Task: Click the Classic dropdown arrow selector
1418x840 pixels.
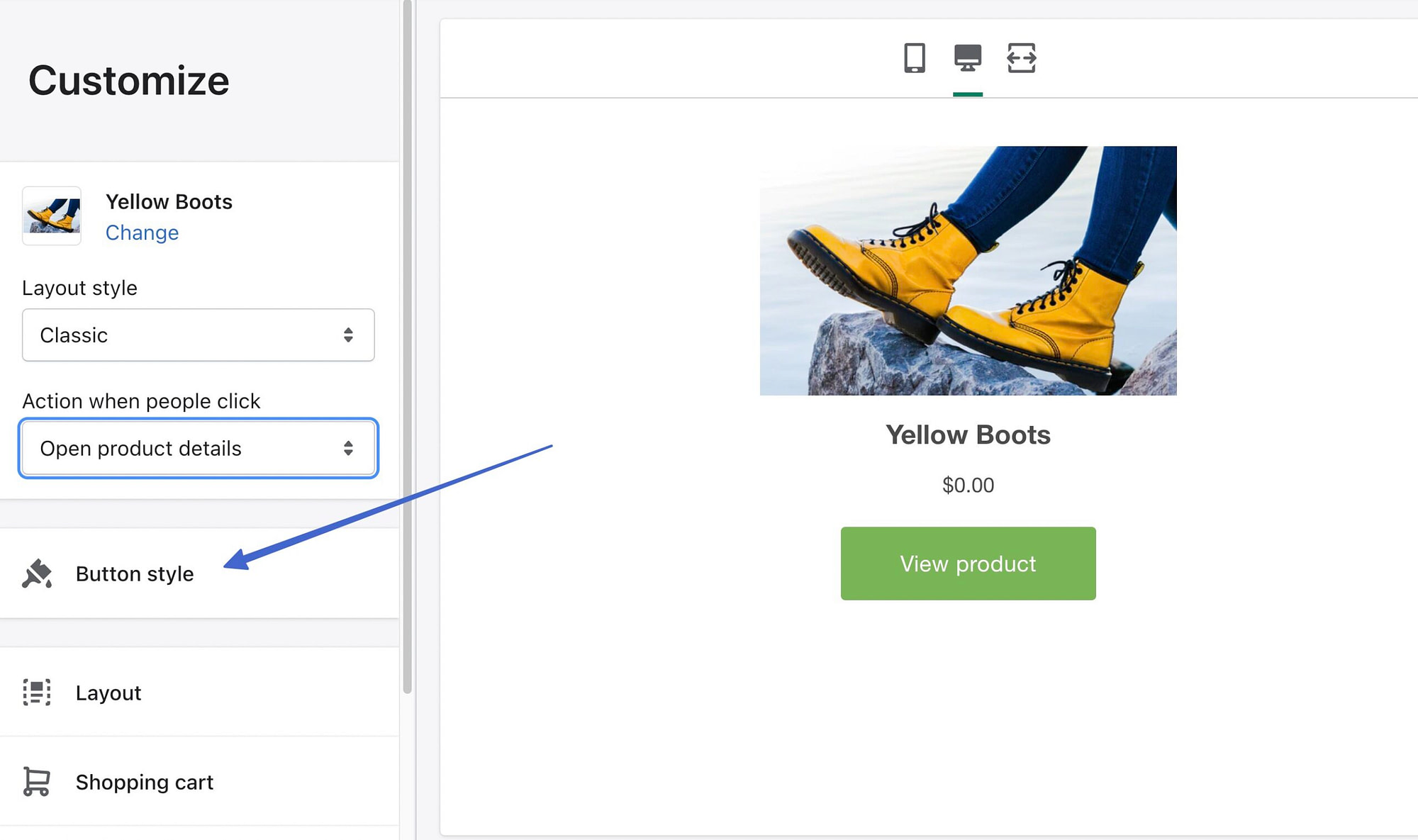Action: click(x=348, y=335)
